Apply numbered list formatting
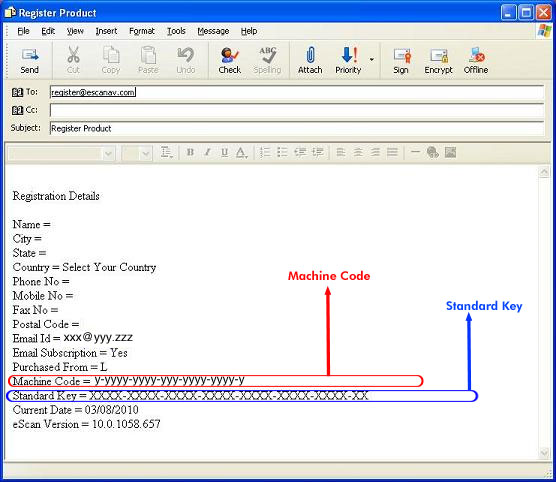The height and width of the screenshot is (482, 556). coord(265,153)
